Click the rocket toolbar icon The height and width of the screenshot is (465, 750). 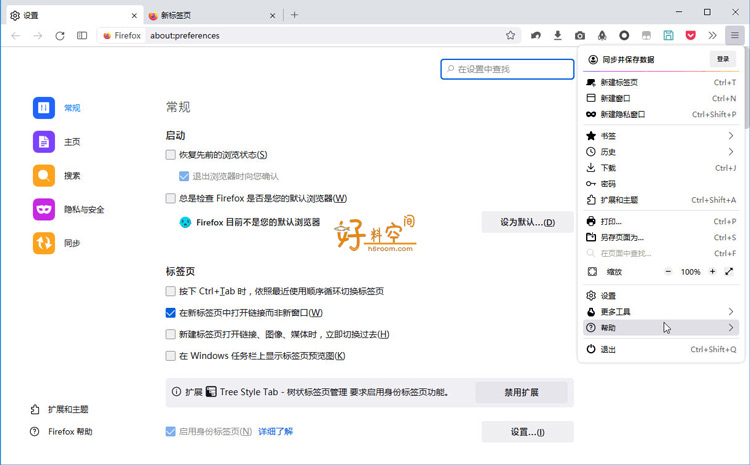coord(602,35)
